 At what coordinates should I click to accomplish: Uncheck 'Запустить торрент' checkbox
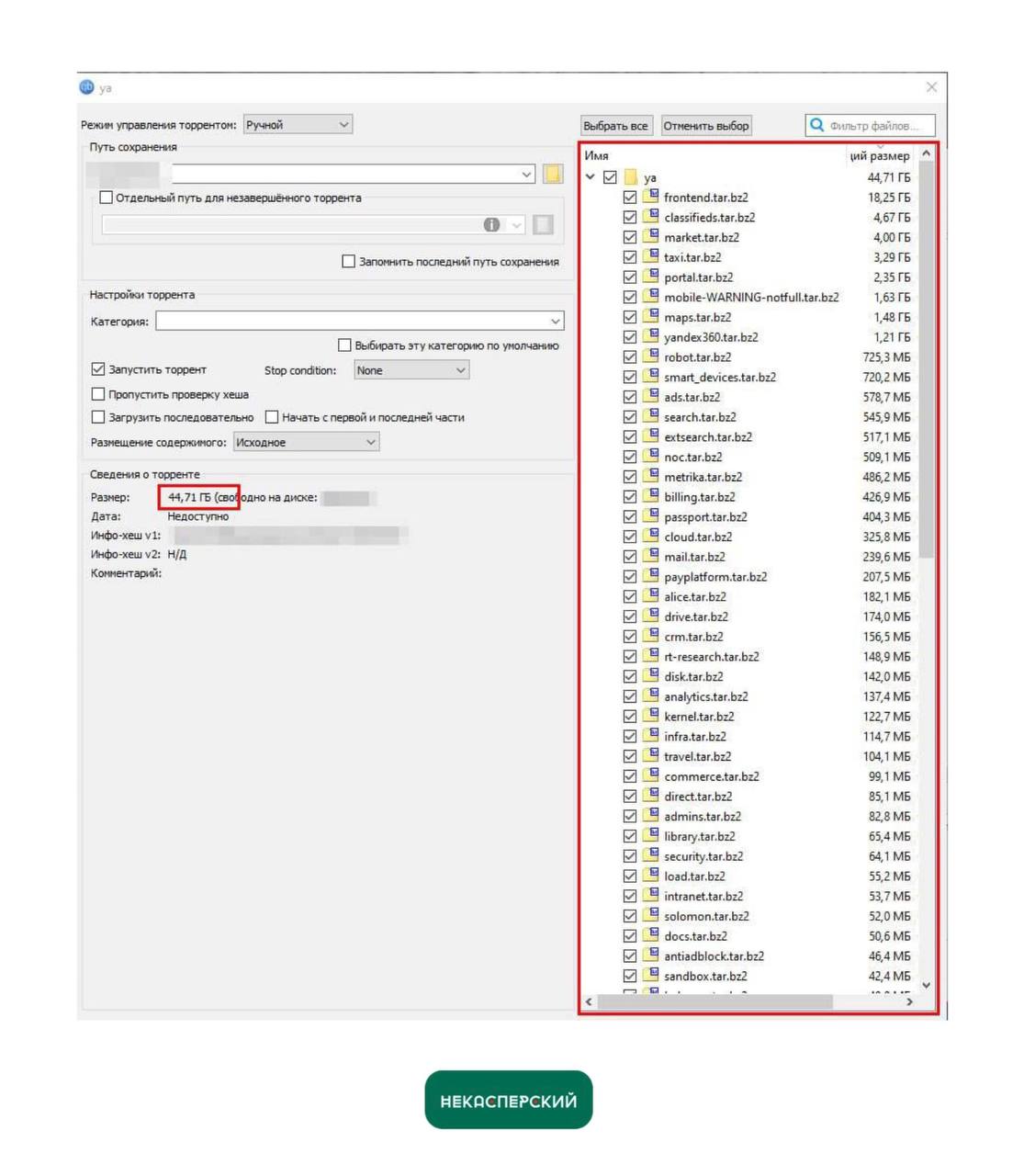98,369
